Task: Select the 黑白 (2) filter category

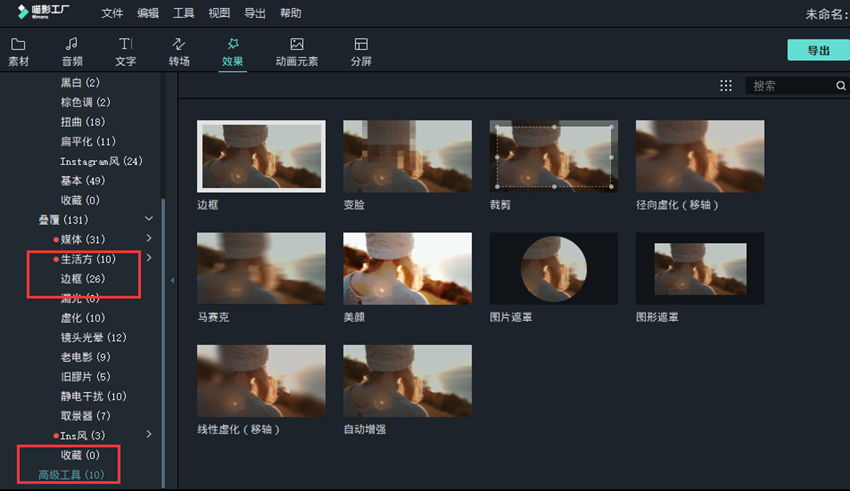Action: point(80,82)
